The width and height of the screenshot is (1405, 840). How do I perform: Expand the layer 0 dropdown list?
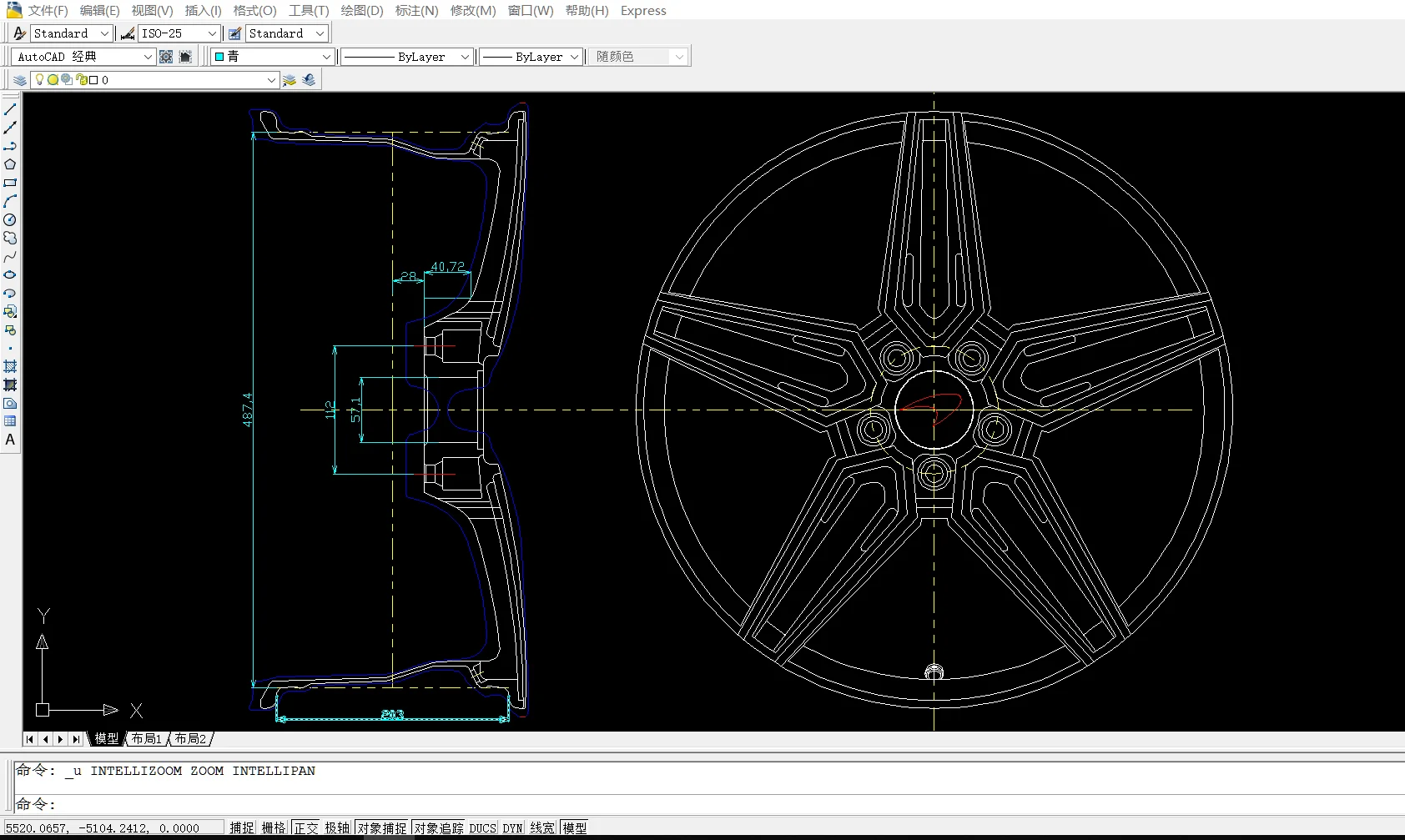[271, 80]
